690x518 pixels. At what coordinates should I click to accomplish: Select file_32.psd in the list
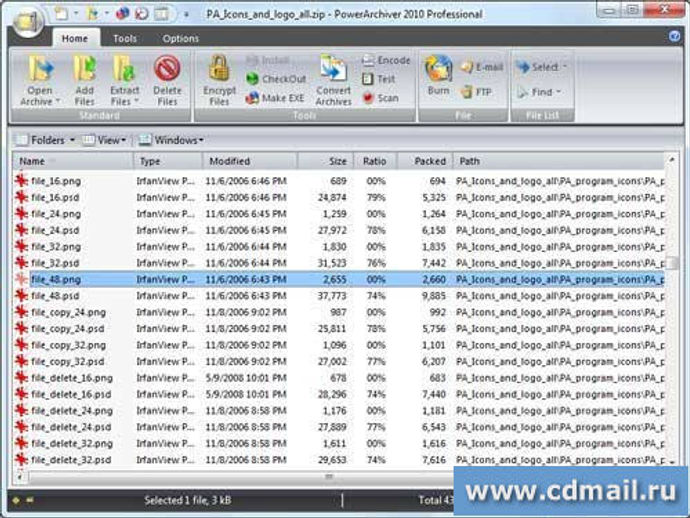coord(55,263)
